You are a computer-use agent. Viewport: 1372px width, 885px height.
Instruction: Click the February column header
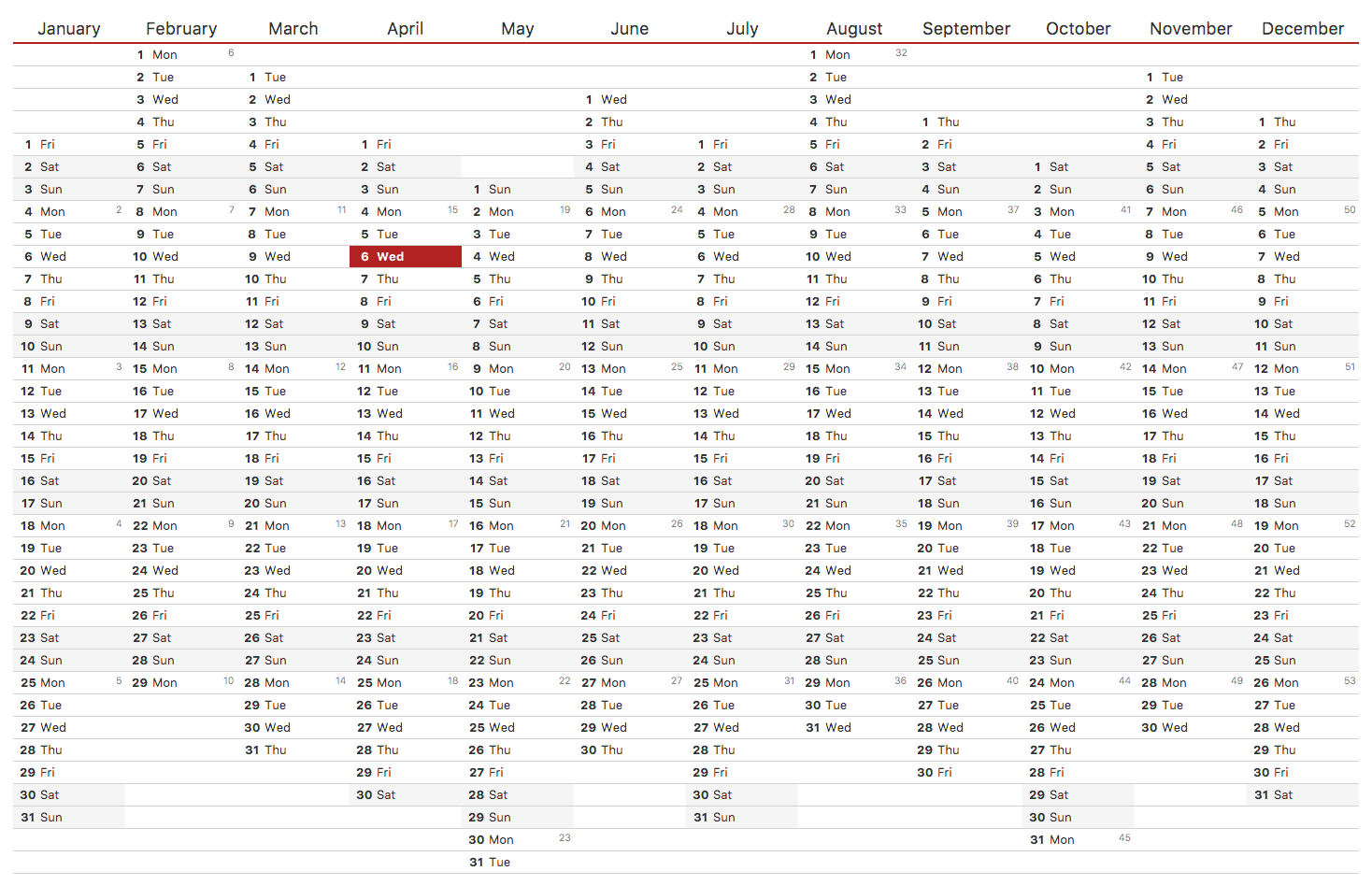coord(181,29)
